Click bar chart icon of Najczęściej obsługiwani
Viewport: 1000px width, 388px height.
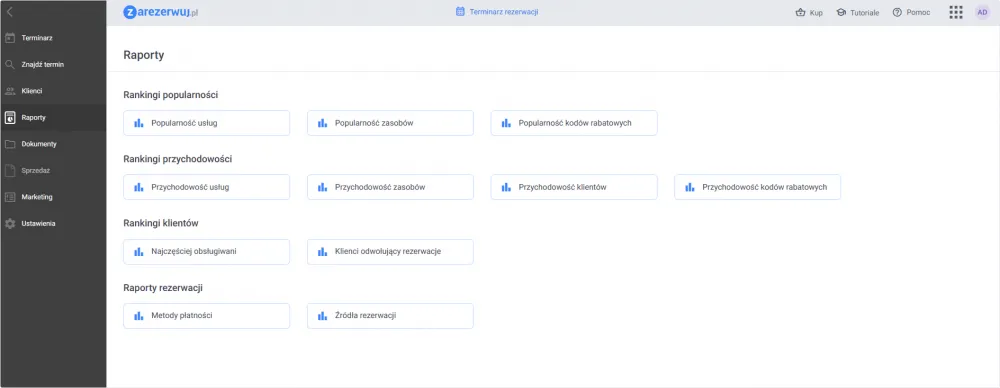click(138, 252)
